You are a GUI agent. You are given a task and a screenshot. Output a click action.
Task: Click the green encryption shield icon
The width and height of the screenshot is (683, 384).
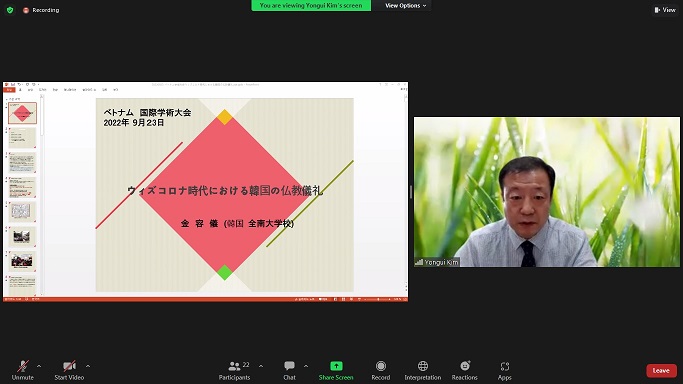pos(10,10)
